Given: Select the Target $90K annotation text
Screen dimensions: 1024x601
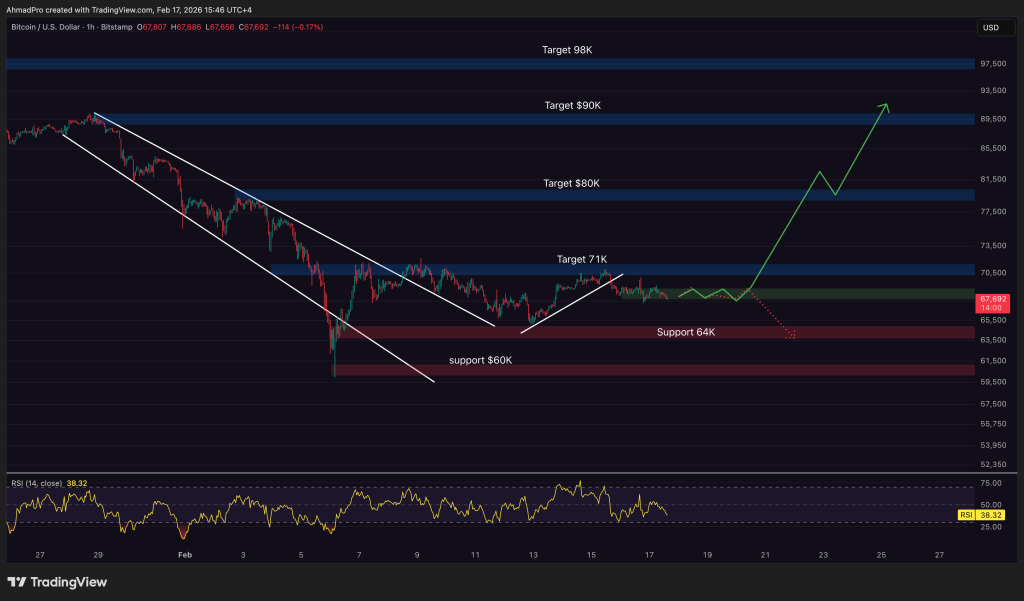Looking at the screenshot, I should click(571, 104).
